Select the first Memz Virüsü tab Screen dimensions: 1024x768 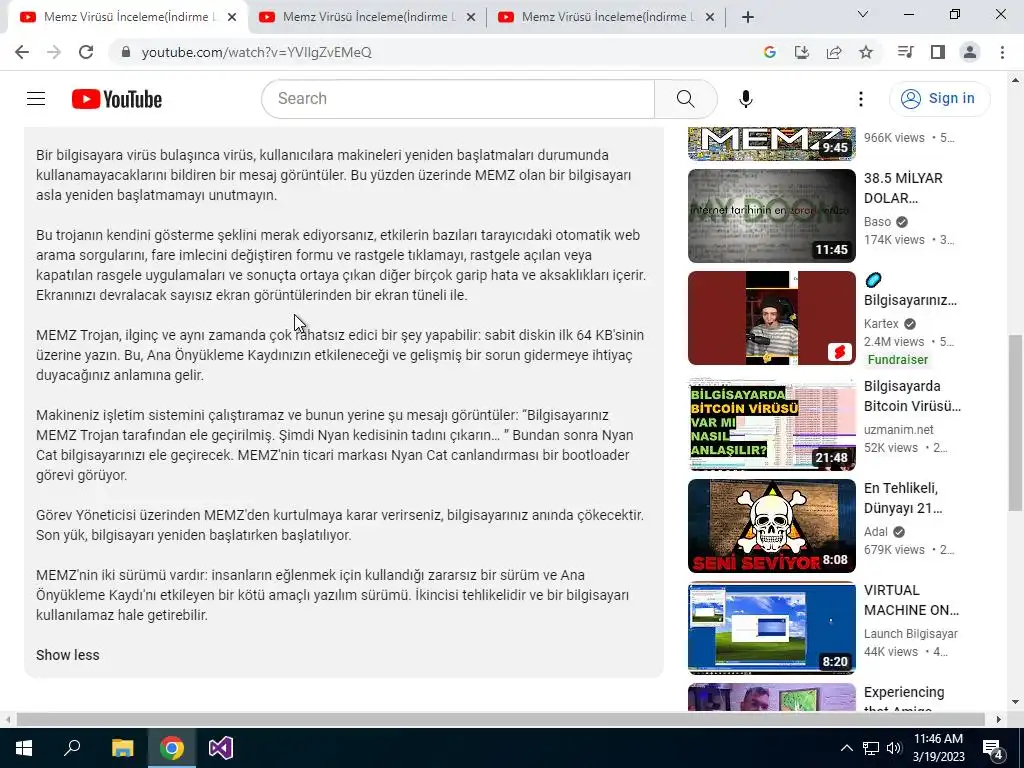127,17
